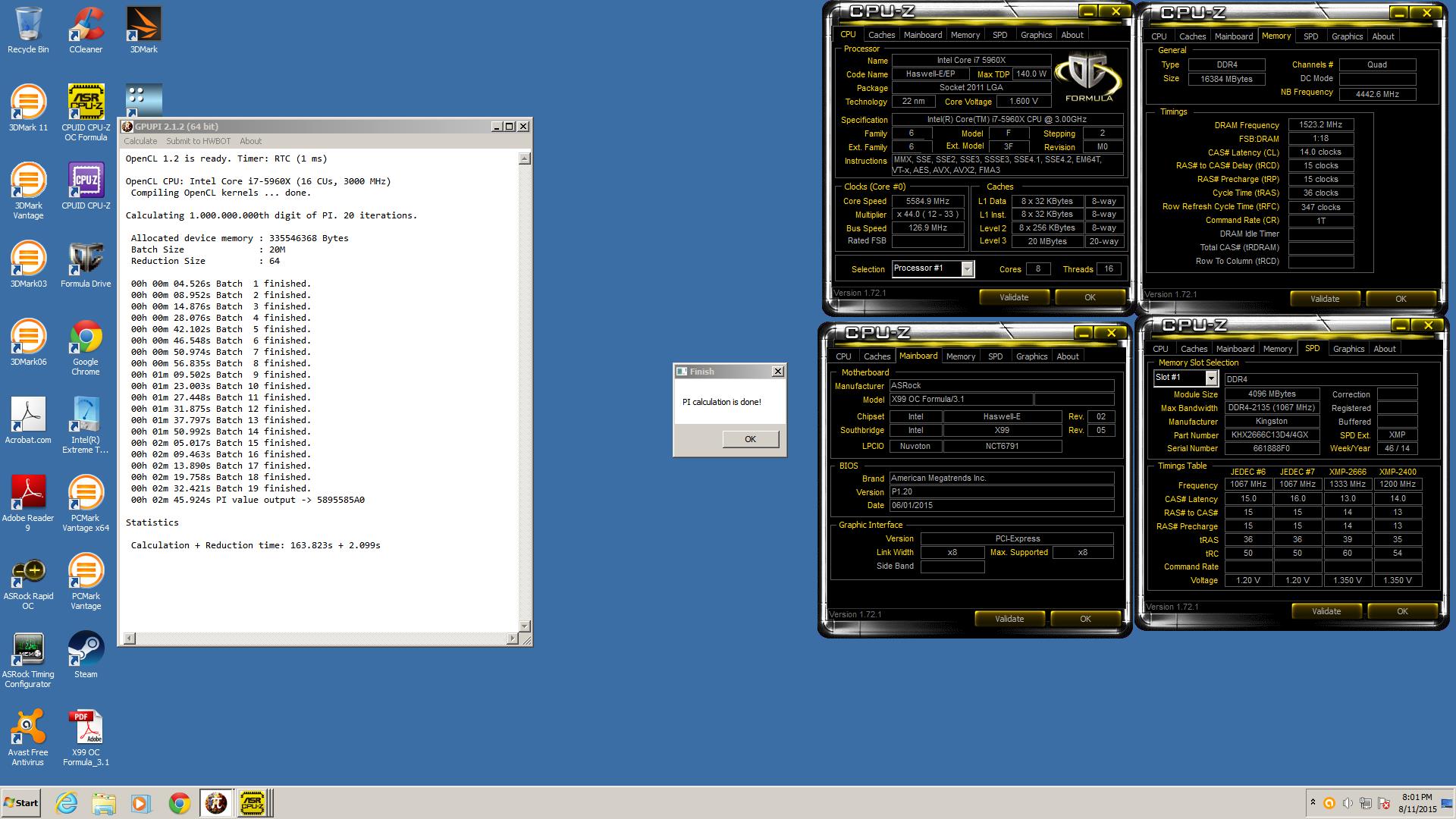Viewport: 1456px width, 819px height.
Task: Close the Finish dialog with X
Action: [777, 372]
